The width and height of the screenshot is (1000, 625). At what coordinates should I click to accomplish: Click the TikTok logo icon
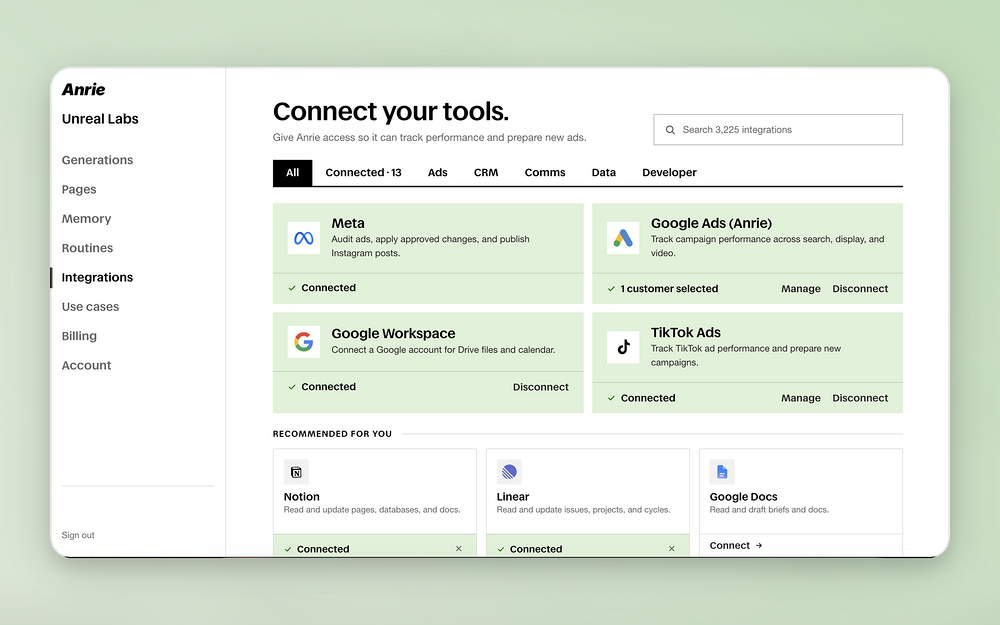pyautogui.click(x=623, y=347)
